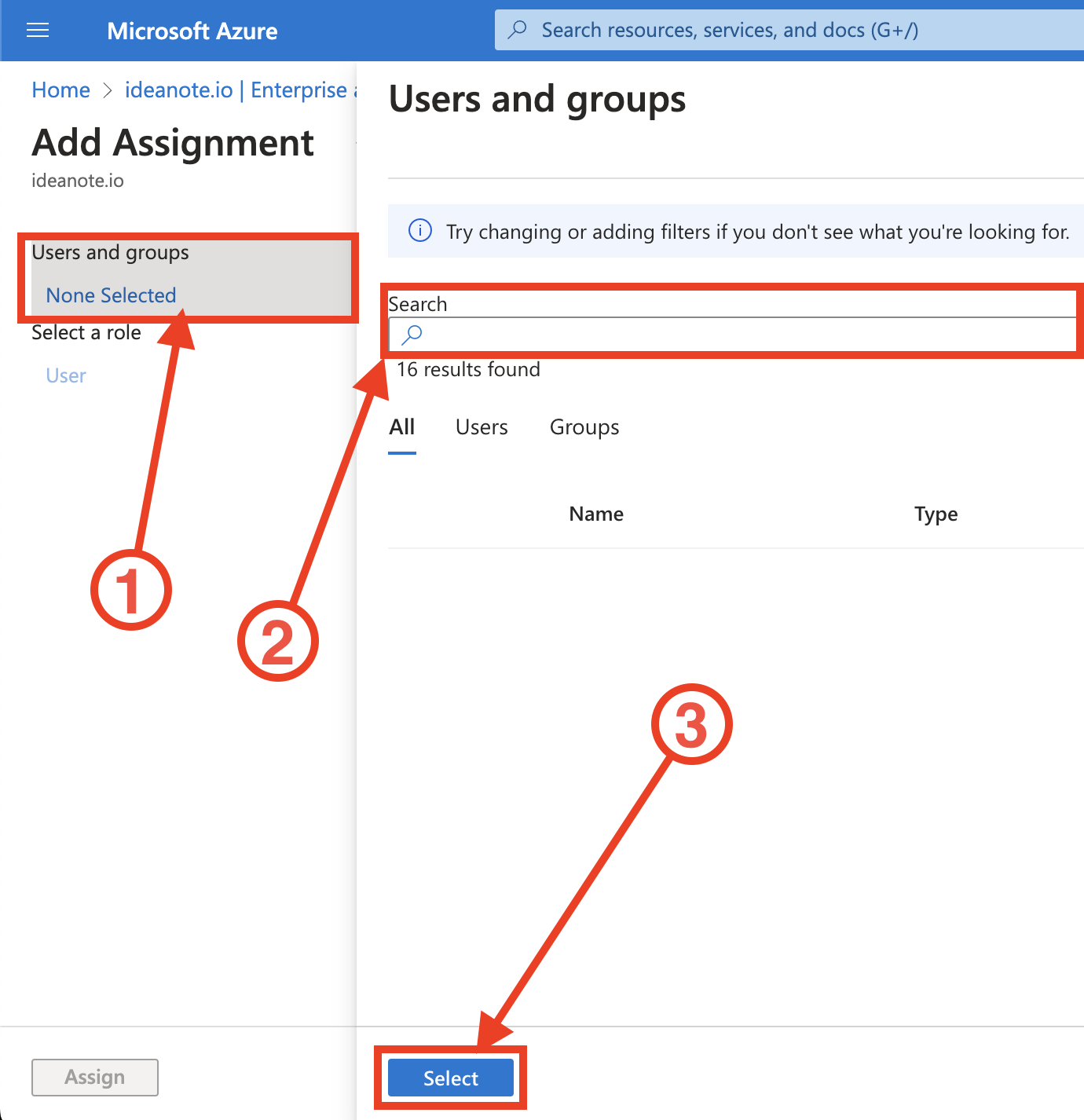Image resolution: width=1084 pixels, height=1120 pixels.
Task: Open the hamburger portal menu
Action: coord(38,31)
